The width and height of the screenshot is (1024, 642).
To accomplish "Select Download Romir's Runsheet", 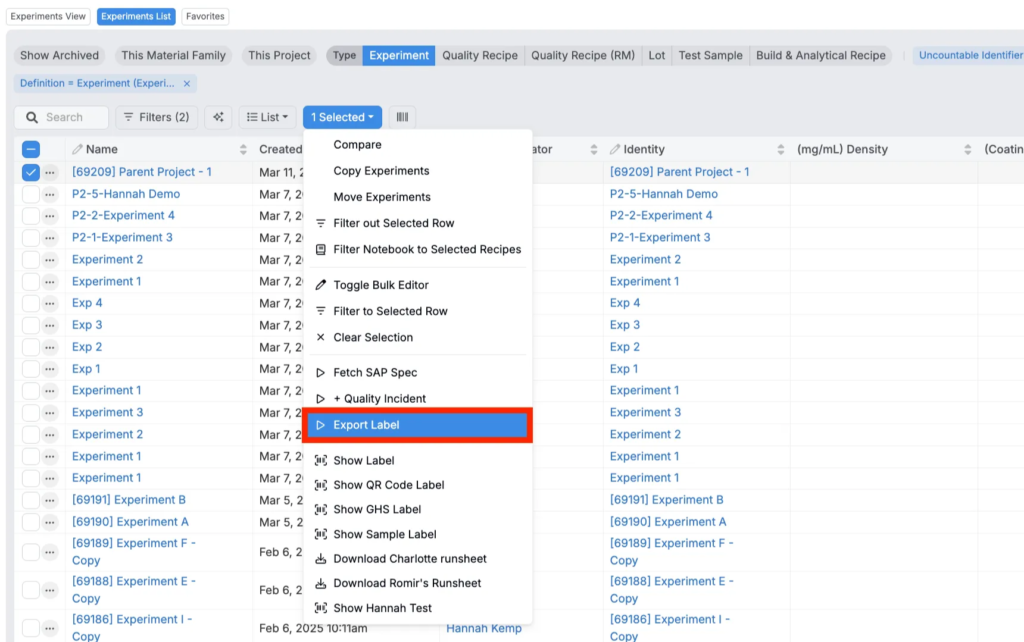I will [x=418, y=583].
